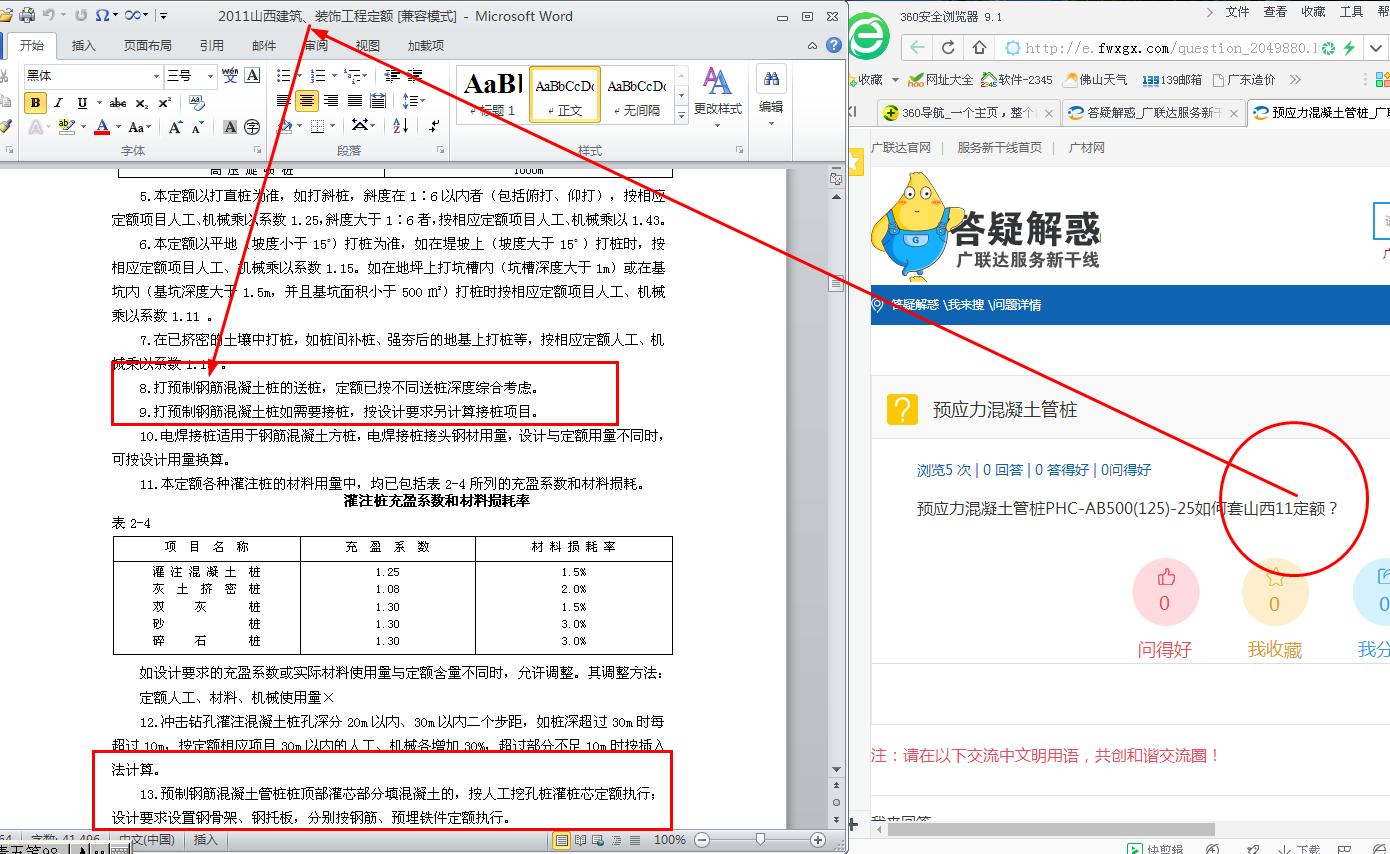Toggle strikethrough (abc) formatting
Image resolution: width=1390 pixels, height=854 pixels.
[118, 102]
